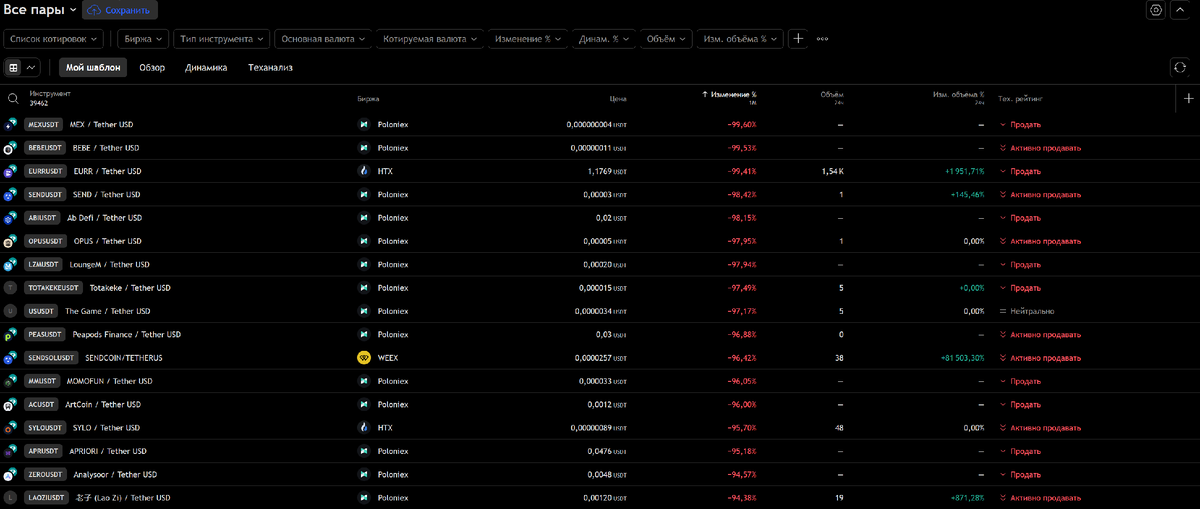Click the LAOZIUSDT coin placeholder icon
The height and width of the screenshot is (509, 1200).
[x=11, y=497]
